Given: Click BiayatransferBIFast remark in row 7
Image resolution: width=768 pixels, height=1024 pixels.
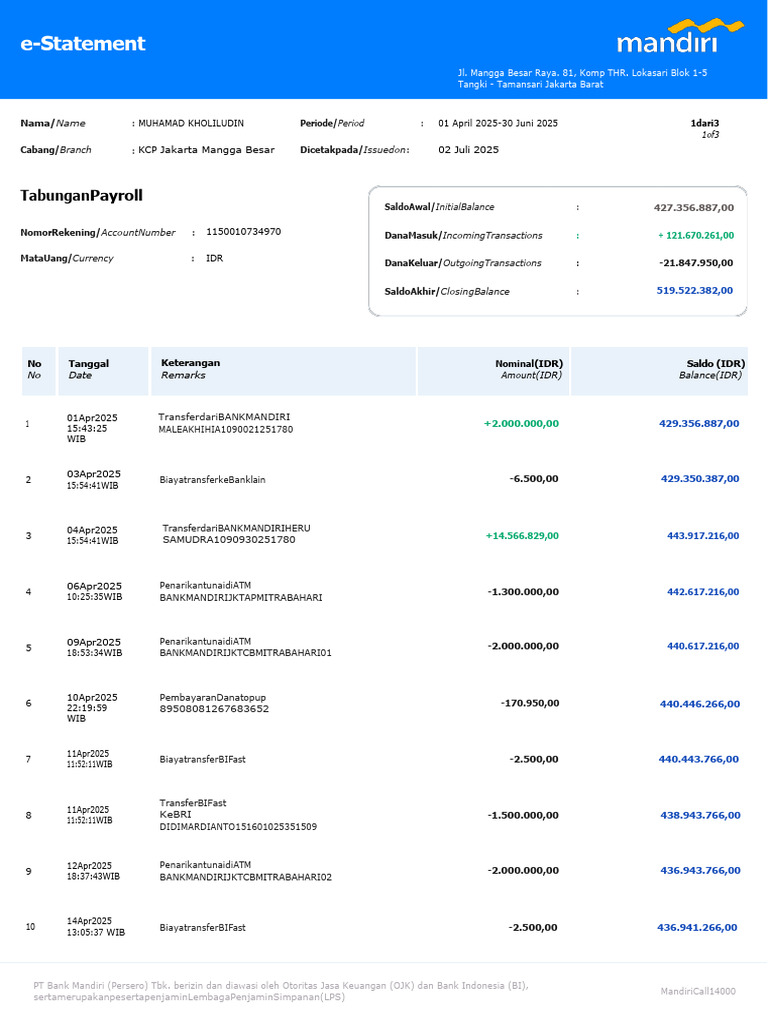Looking at the screenshot, I should click(202, 760).
